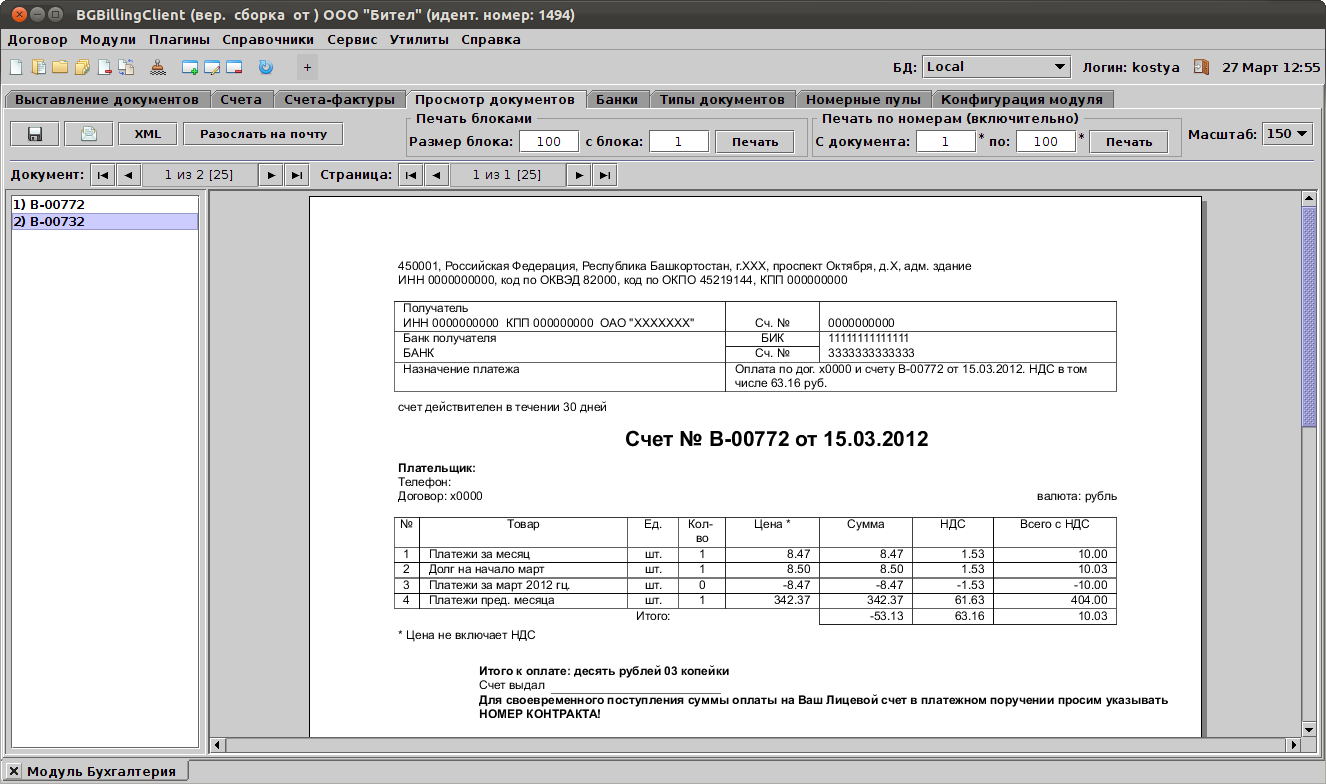Click the logout door icon near login
Image resolution: width=1326 pixels, height=784 pixels.
1201,67
